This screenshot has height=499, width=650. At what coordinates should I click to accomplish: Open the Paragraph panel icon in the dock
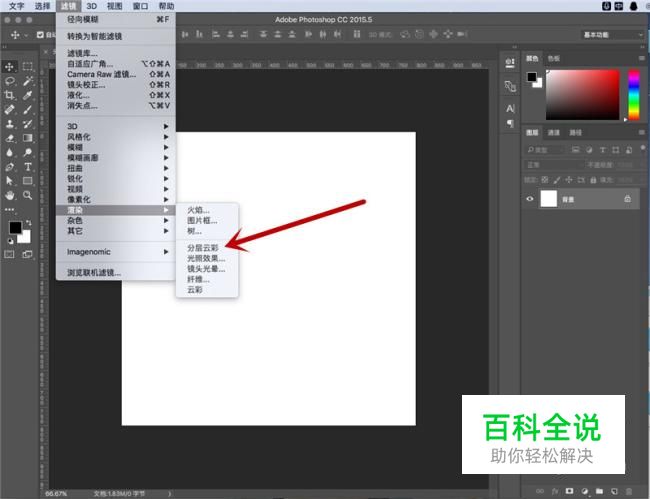pos(510,124)
